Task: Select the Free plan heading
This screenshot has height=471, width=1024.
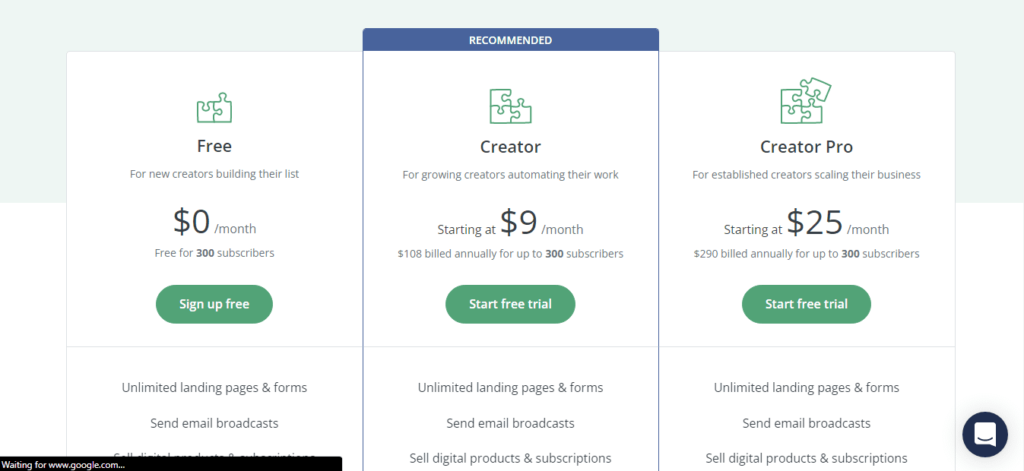Action: (214, 146)
